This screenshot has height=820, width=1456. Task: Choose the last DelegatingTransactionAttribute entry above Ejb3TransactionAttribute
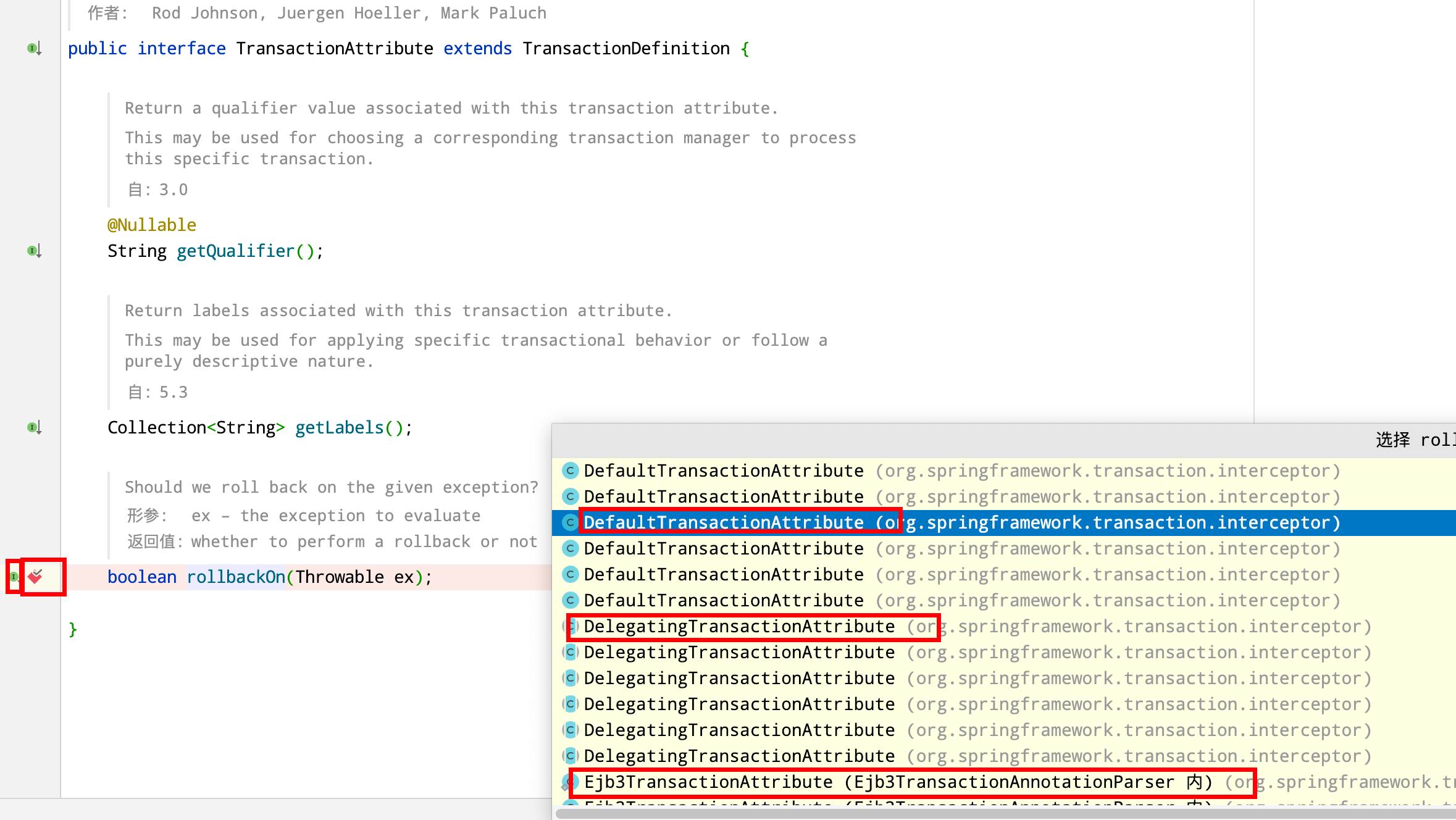1004,756
